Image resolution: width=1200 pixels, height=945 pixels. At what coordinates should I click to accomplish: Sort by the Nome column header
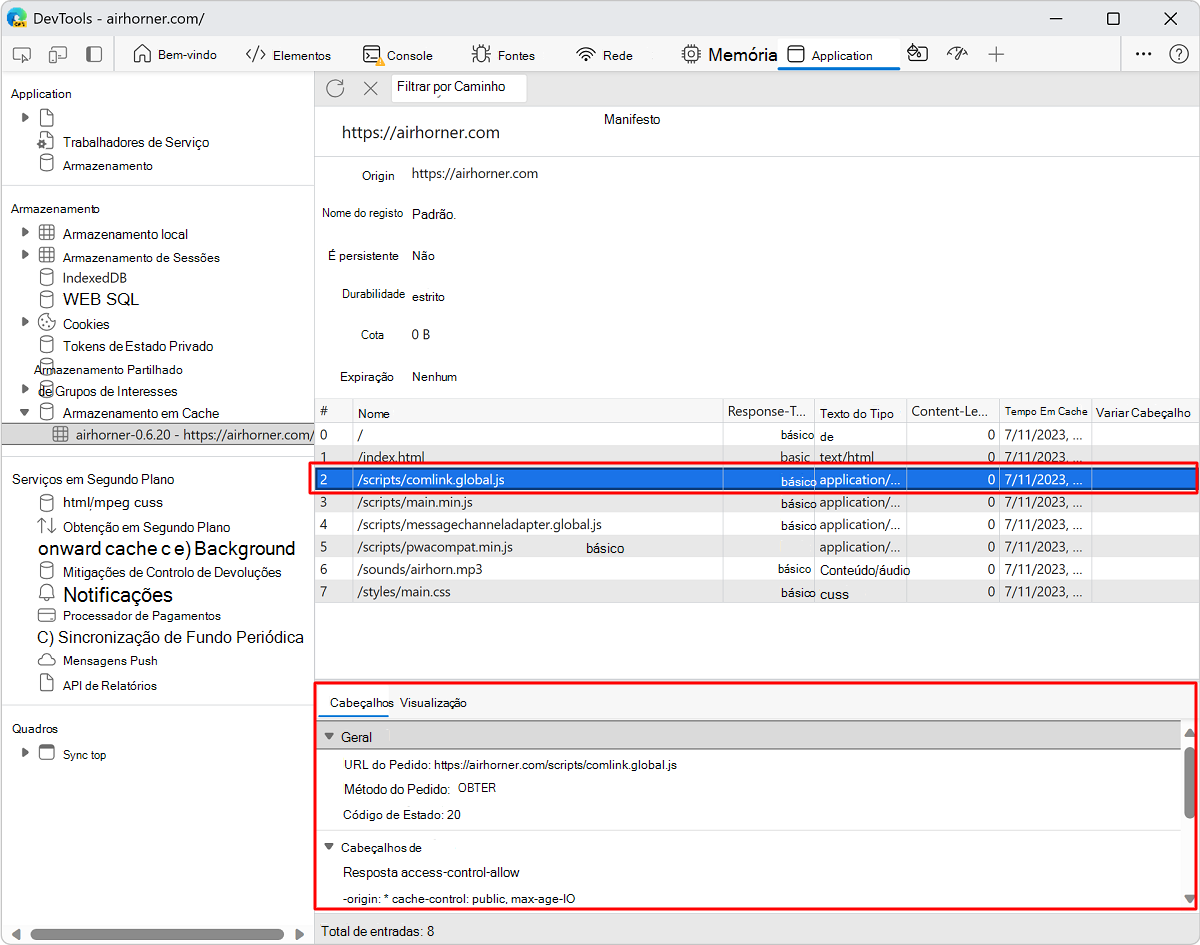[538, 412]
